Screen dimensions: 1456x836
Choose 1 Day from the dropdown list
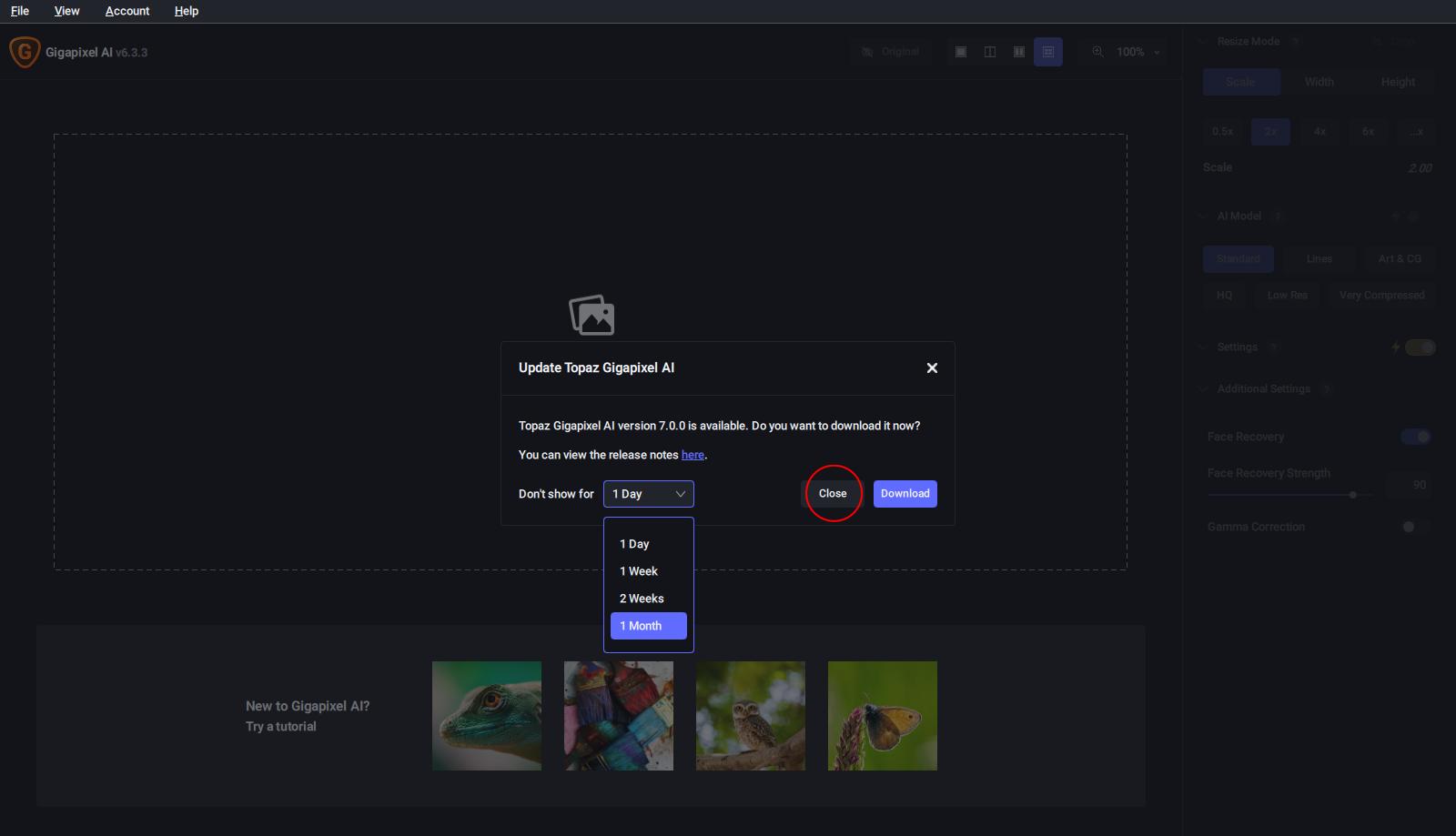tap(649, 544)
